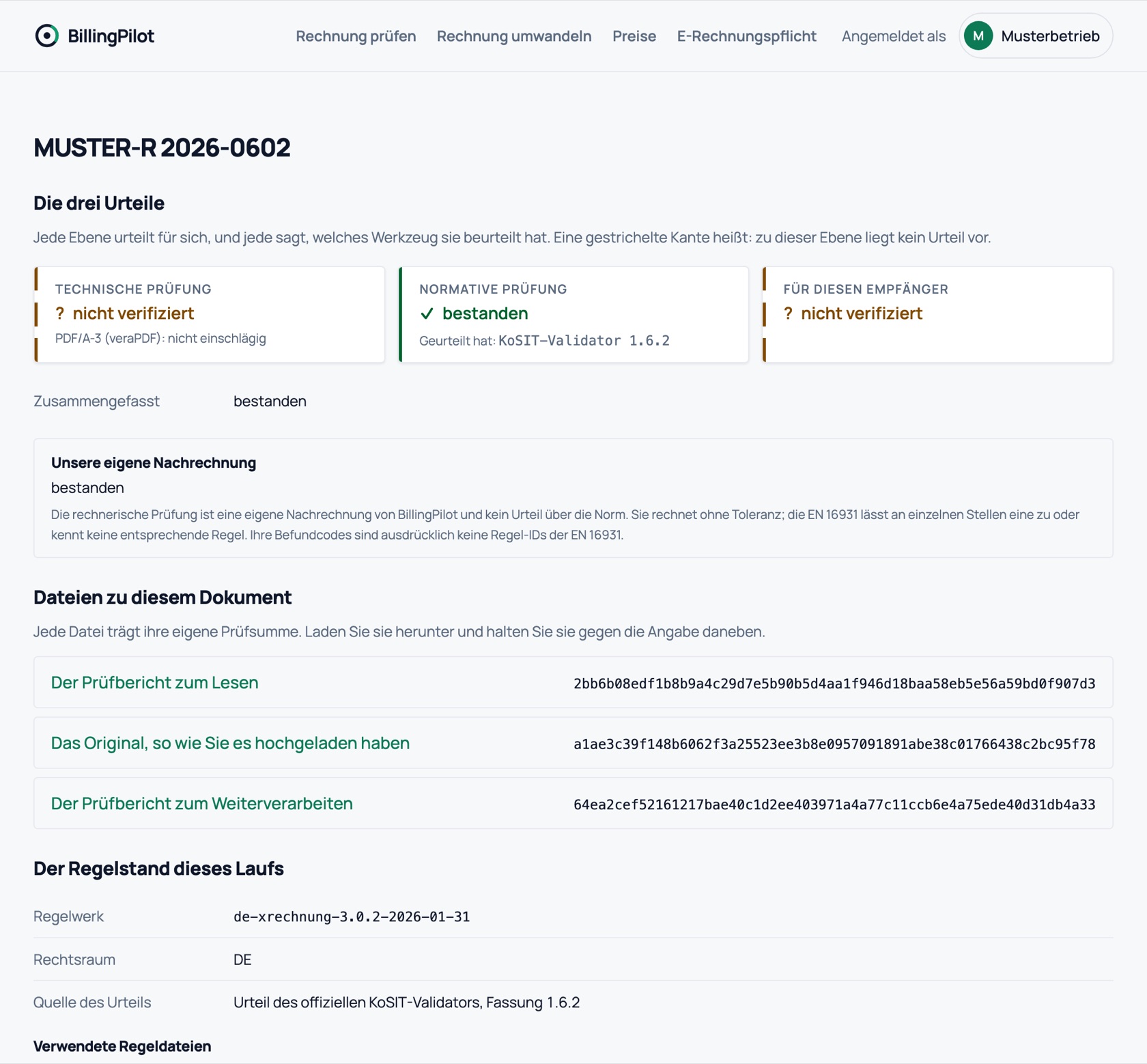Download Das Original, so wie Sie es hochgeladen haben
Viewport: 1147px width, 1064px height.
[230, 743]
